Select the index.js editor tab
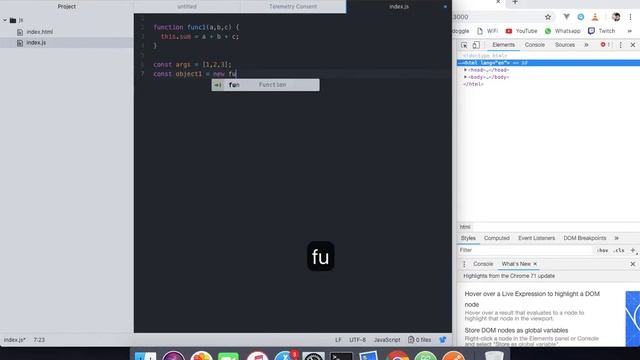The width and height of the screenshot is (640, 360). click(399, 7)
